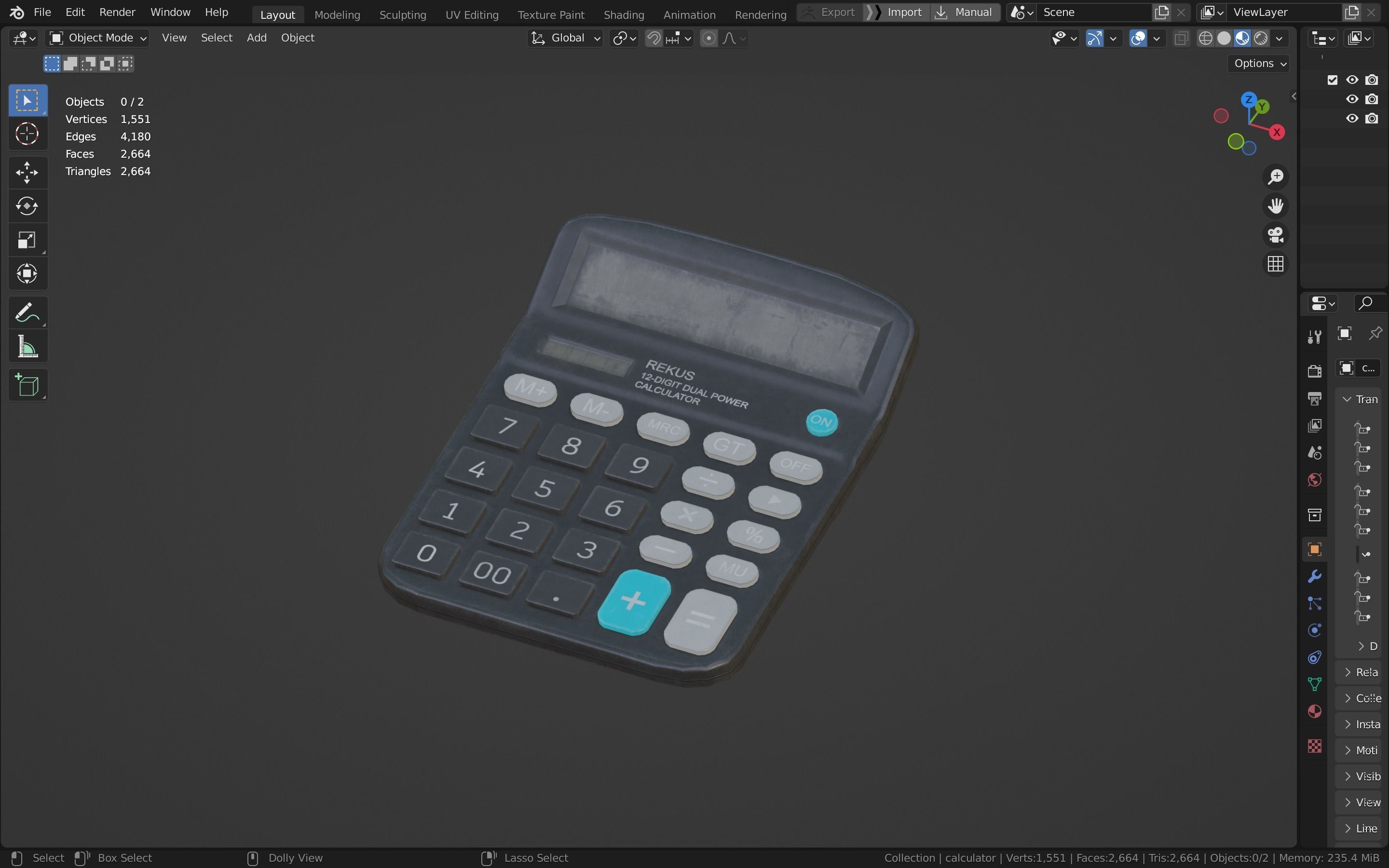Screen dimensions: 1389x868
Task: Open the Render properties tab
Action: pyautogui.click(x=1314, y=371)
